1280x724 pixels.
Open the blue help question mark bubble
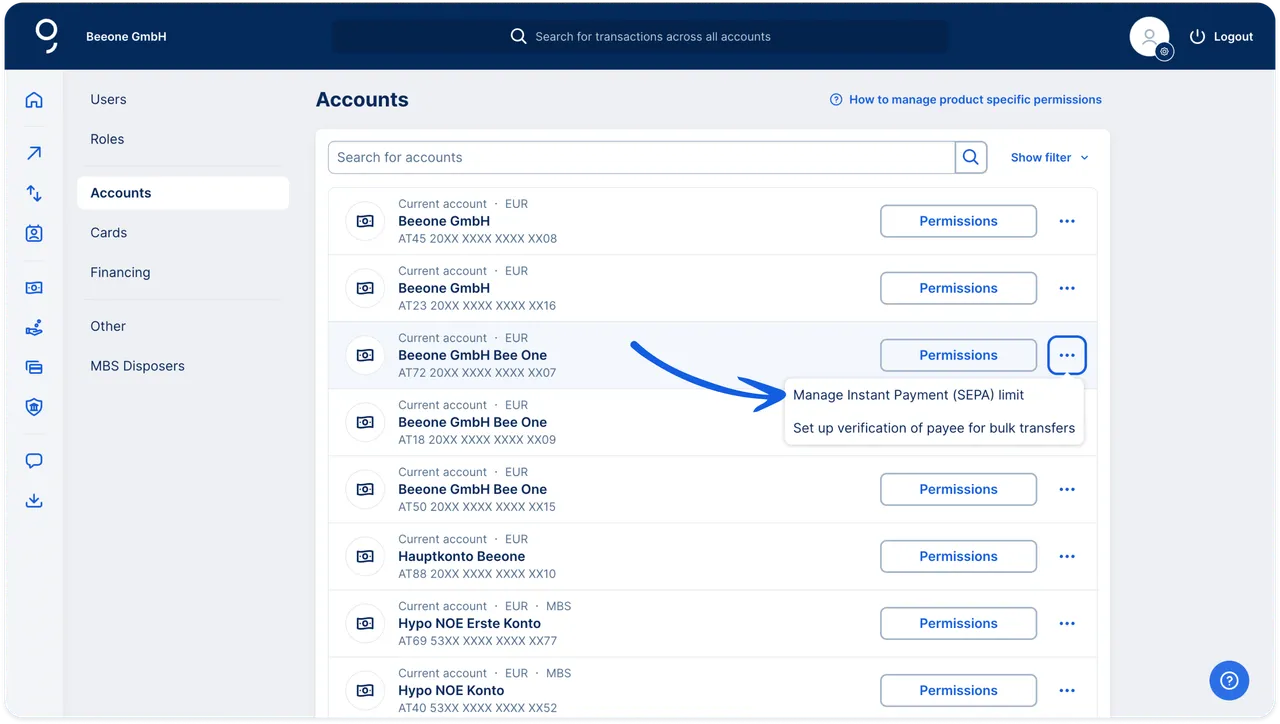tap(1229, 681)
